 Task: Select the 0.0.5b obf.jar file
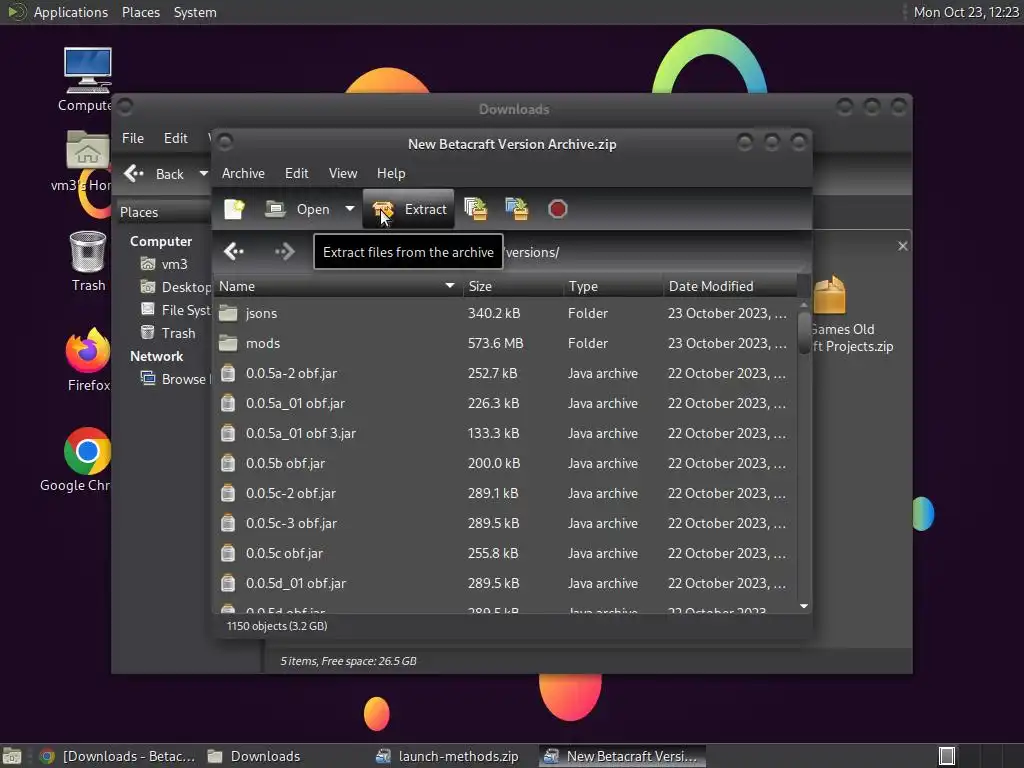coord(505,464)
